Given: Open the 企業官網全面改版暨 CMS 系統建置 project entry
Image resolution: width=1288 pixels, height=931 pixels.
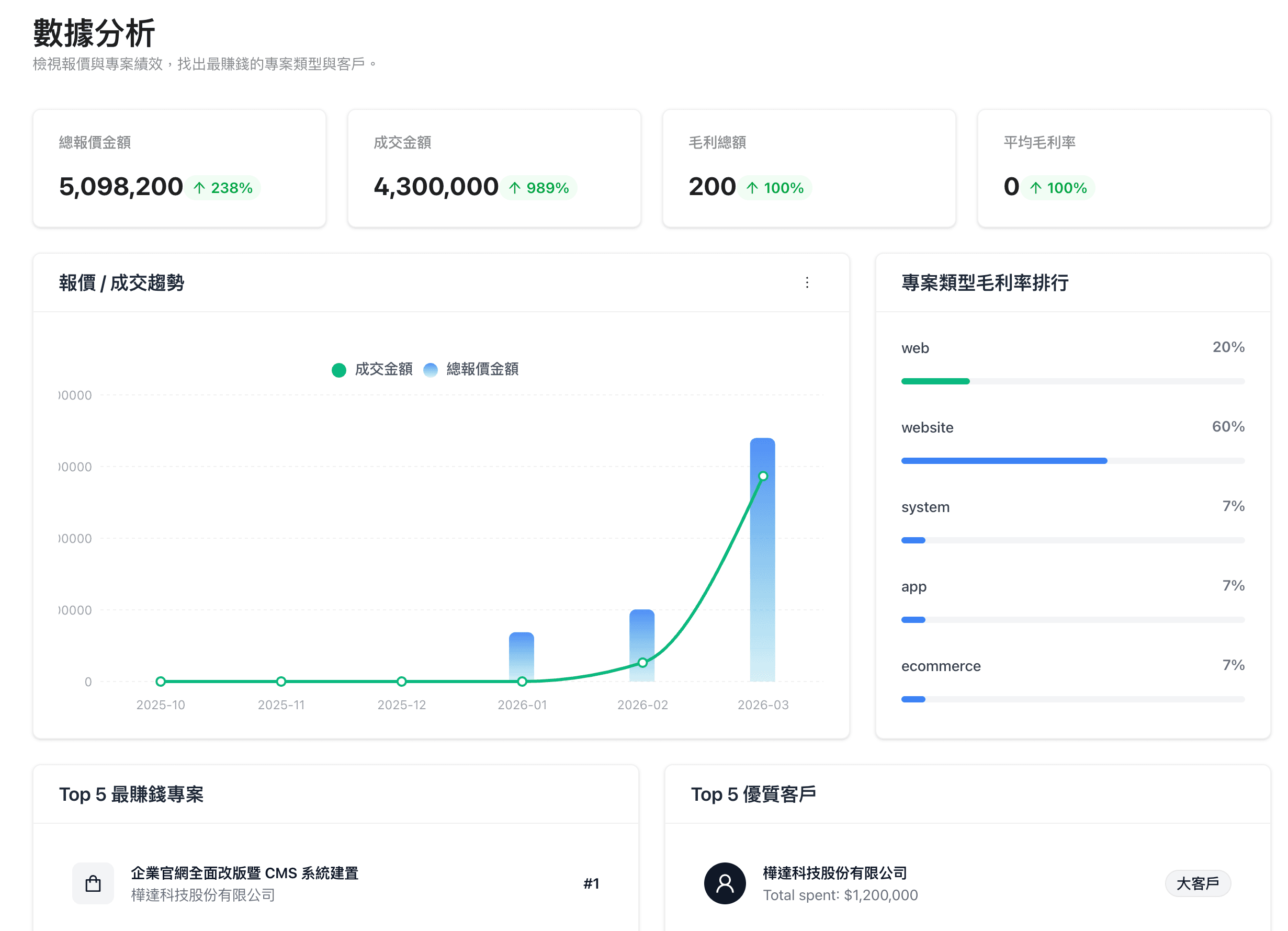Looking at the screenshot, I should (x=245, y=873).
